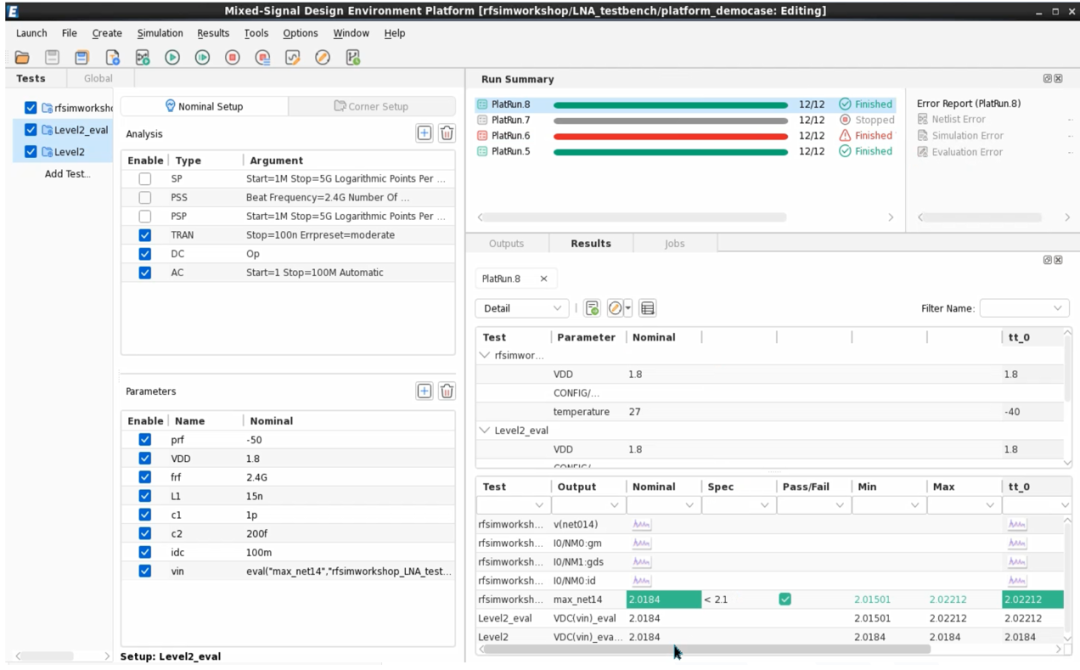
Task: Click the open folder icon in toolbar
Action: tap(22, 58)
